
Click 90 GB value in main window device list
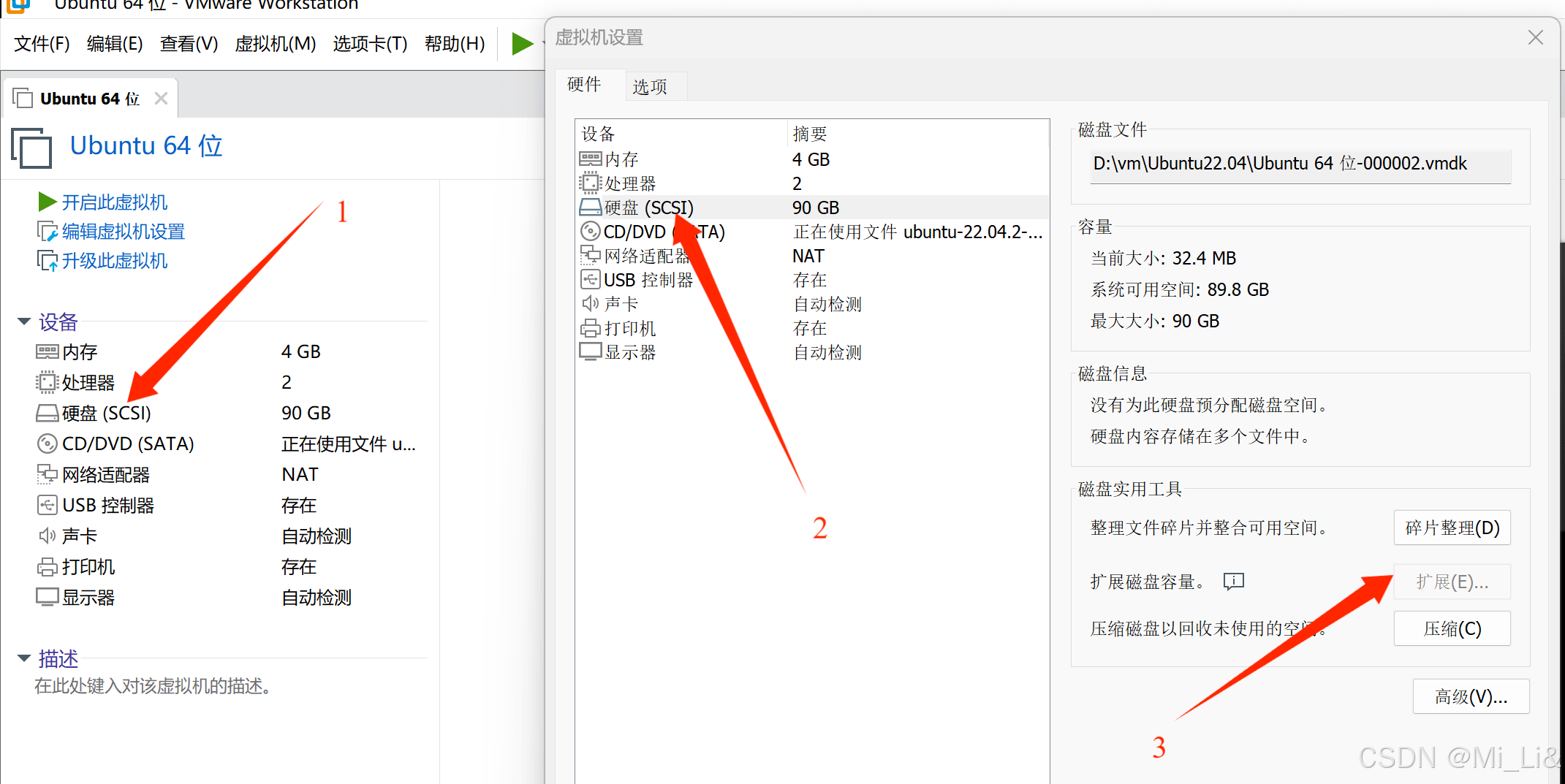coord(306,413)
